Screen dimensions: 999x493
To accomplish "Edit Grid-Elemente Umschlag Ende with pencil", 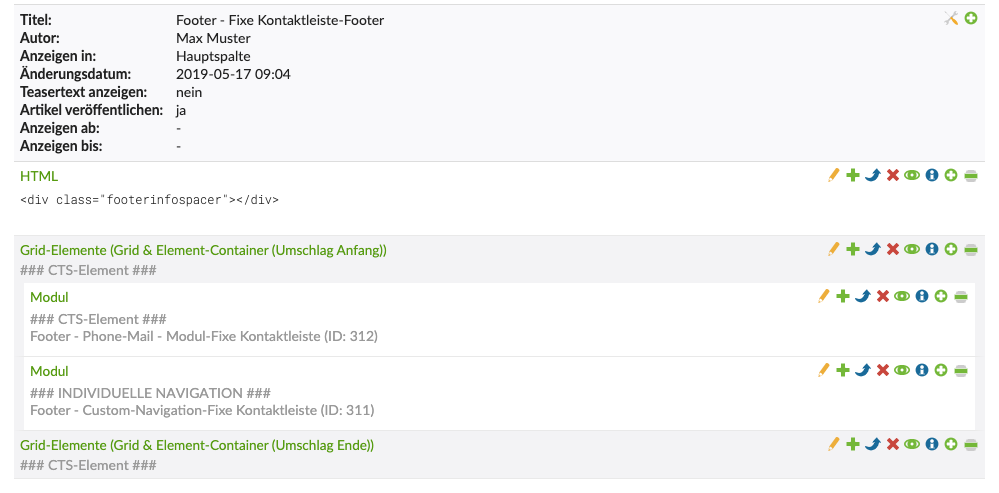I will pyautogui.click(x=833, y=444).
